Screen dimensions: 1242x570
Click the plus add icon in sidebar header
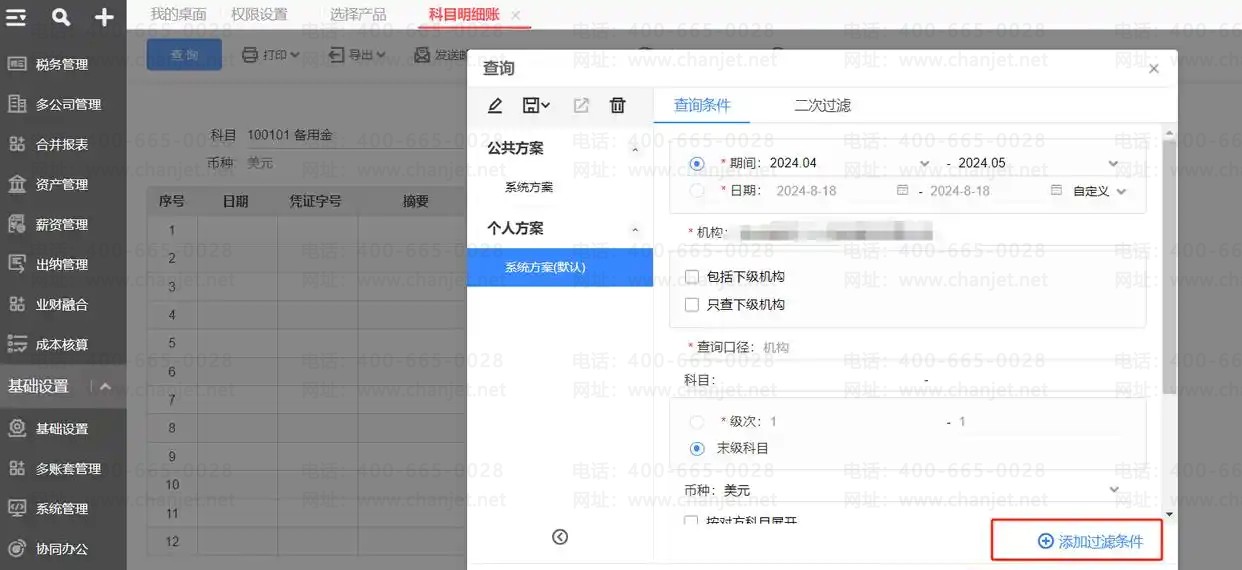click(104, 17)
